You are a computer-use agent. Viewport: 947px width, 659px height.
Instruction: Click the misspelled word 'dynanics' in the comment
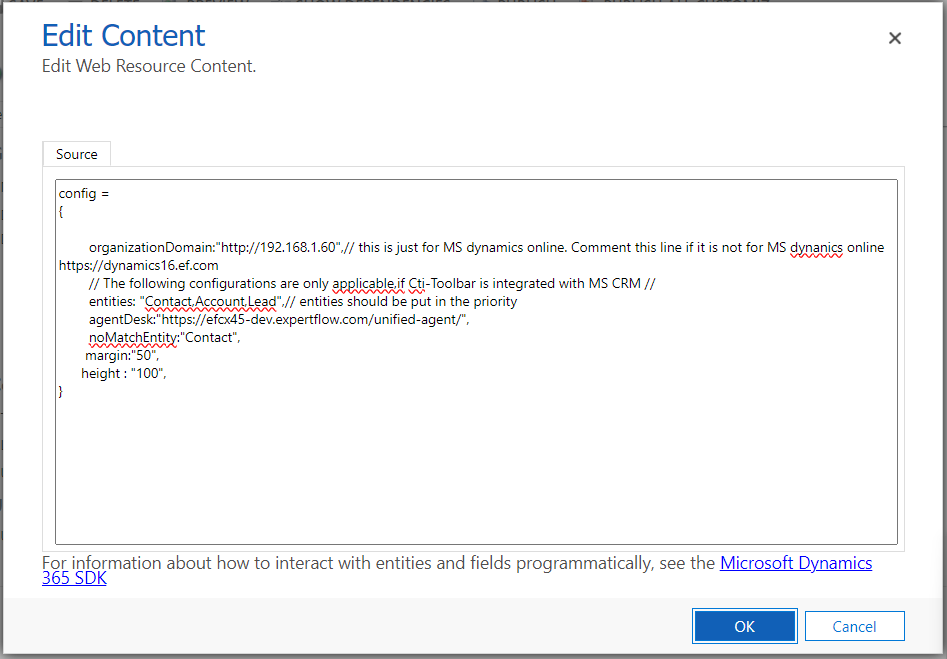point(816,247)
